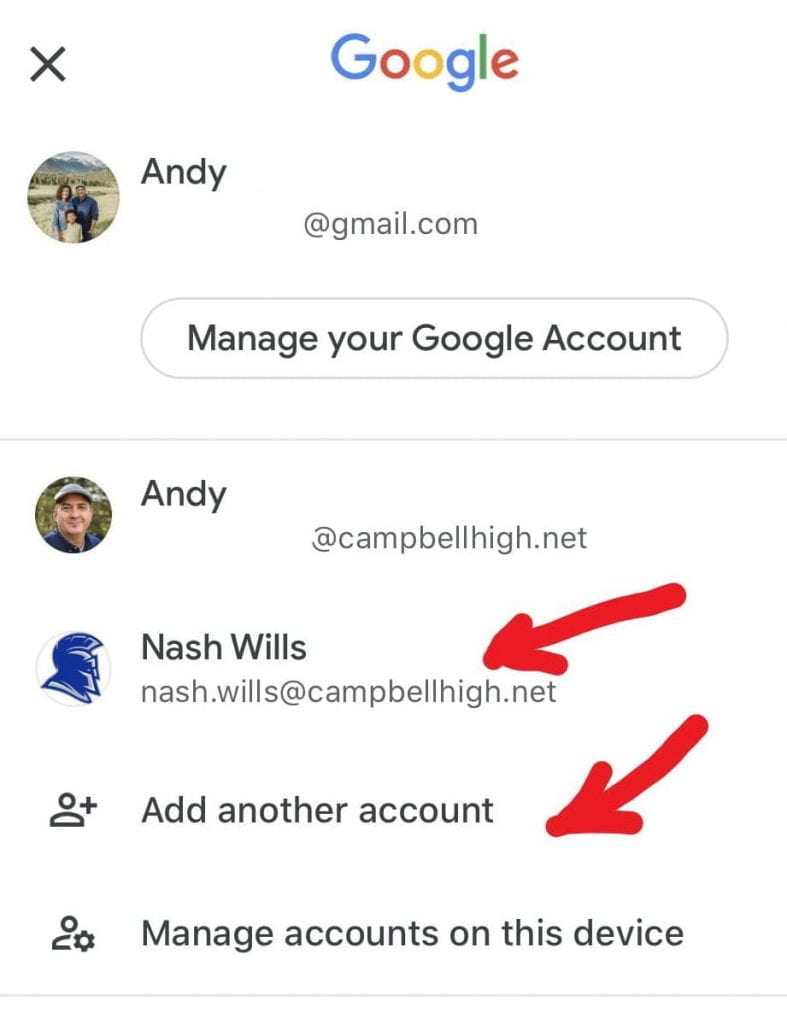The image size is (787, 1024).
Task: Click divider line below Manage your Google Account
Action: (x=393, y=440)
